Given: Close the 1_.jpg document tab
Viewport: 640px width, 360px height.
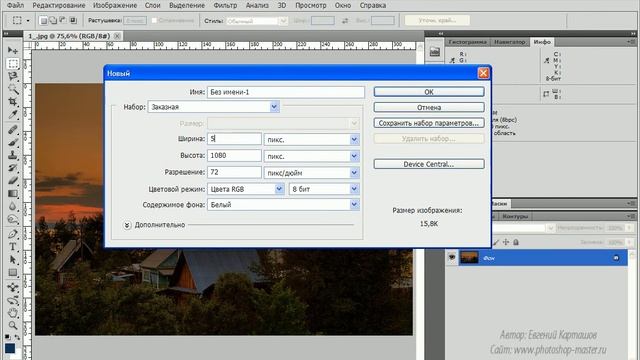Looking at the screenshot, I should tap(117, 36).
